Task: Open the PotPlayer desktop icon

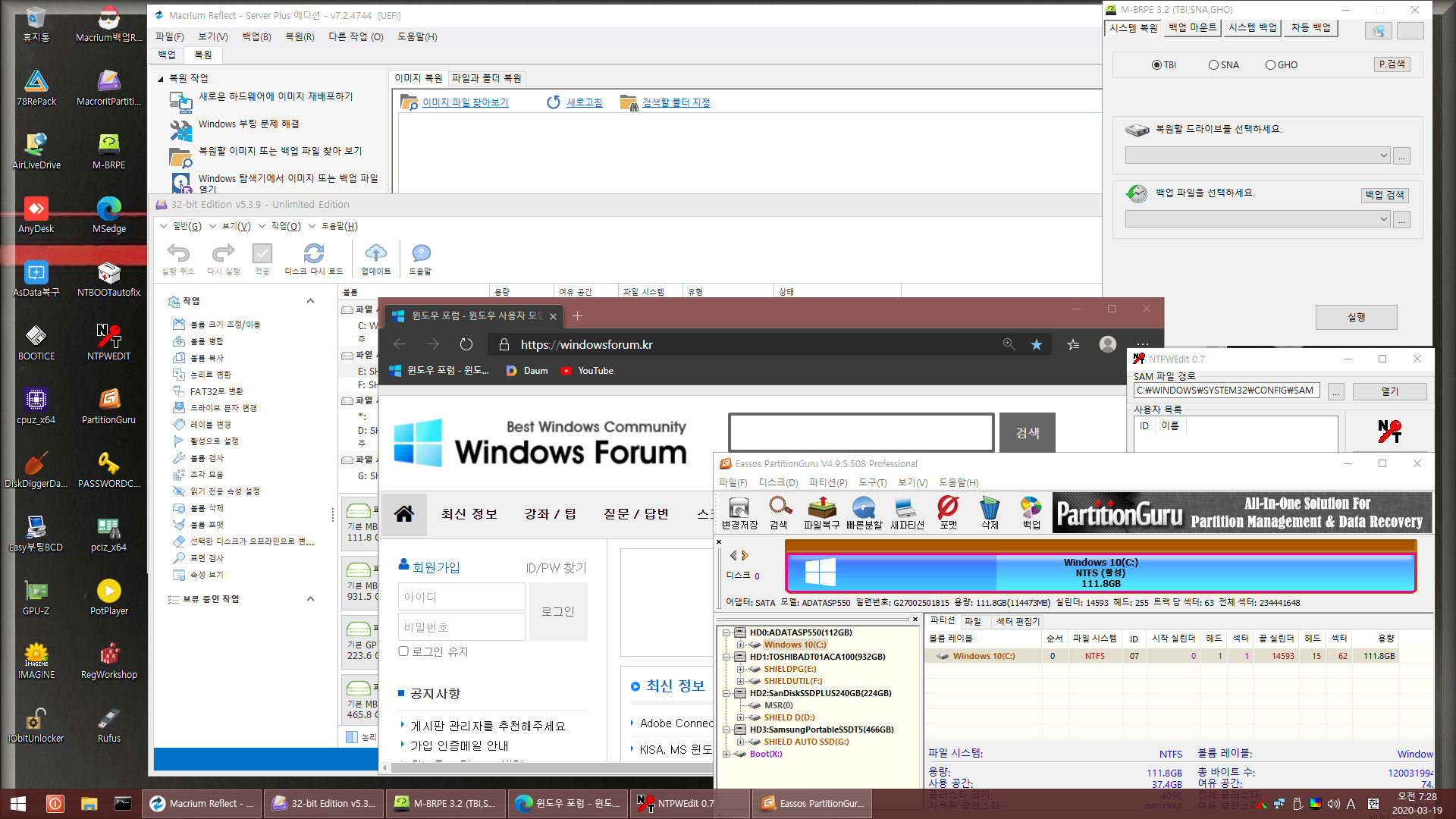Action: (108, 598)
